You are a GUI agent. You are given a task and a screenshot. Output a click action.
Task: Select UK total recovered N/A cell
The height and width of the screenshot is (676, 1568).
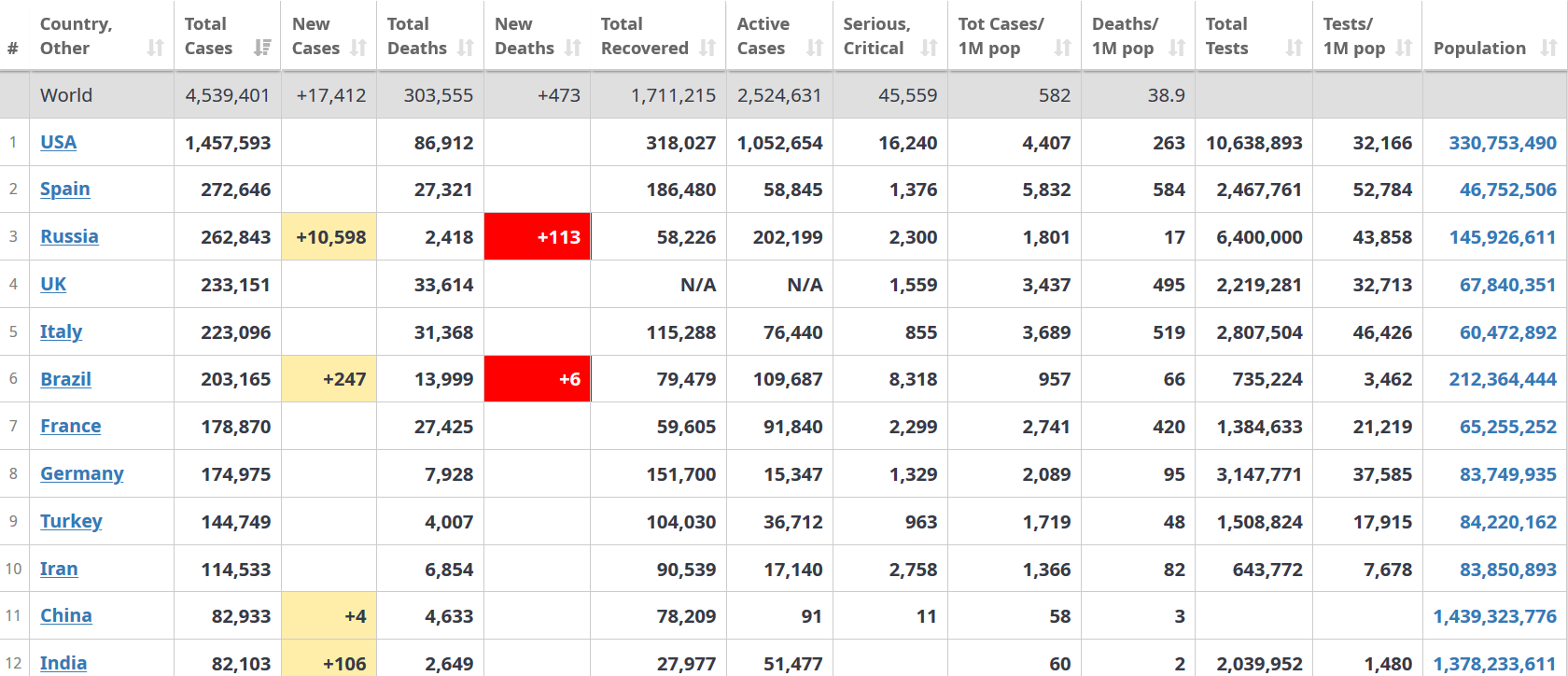click(x=658, y=285)
